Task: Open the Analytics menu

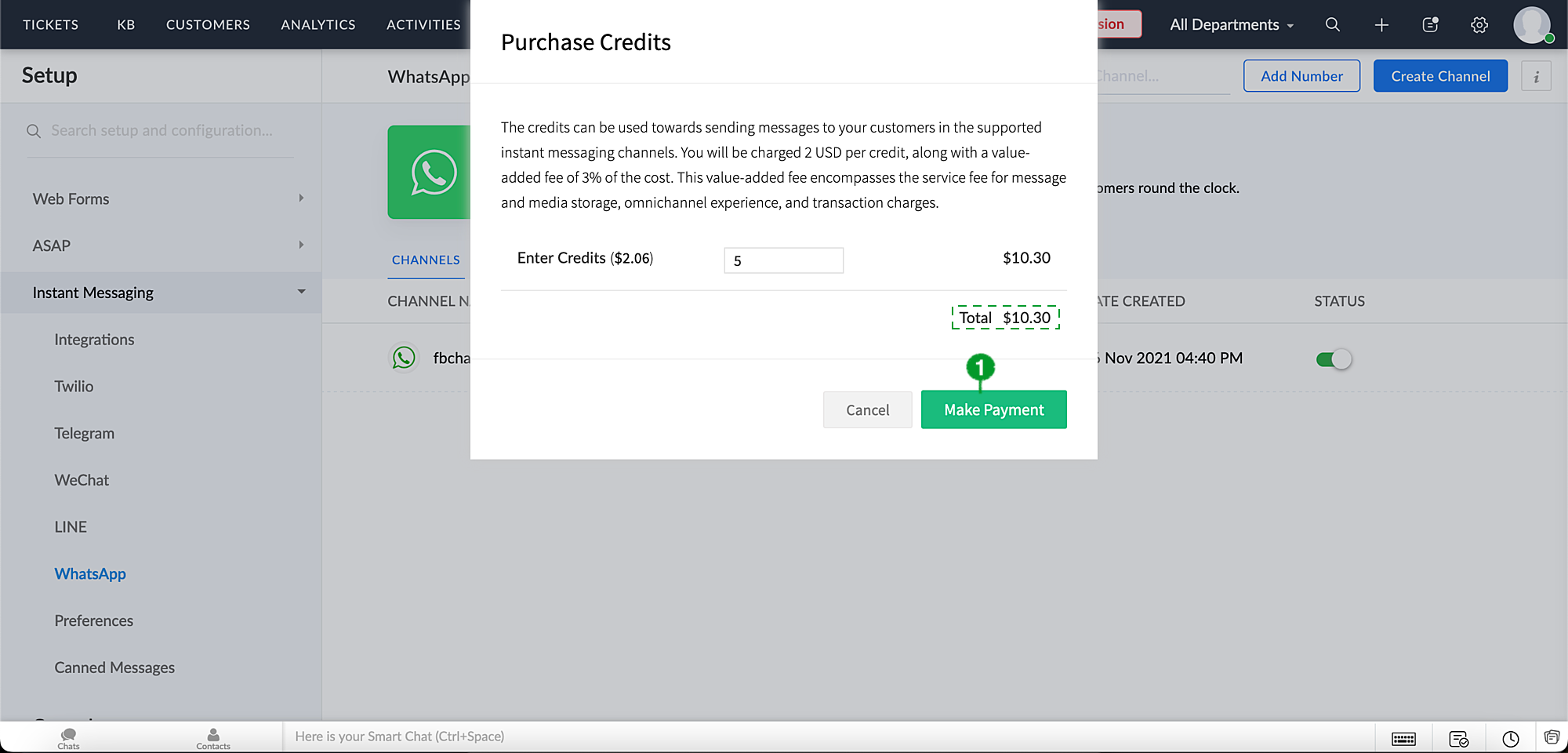Action: [x=318, y=25]
